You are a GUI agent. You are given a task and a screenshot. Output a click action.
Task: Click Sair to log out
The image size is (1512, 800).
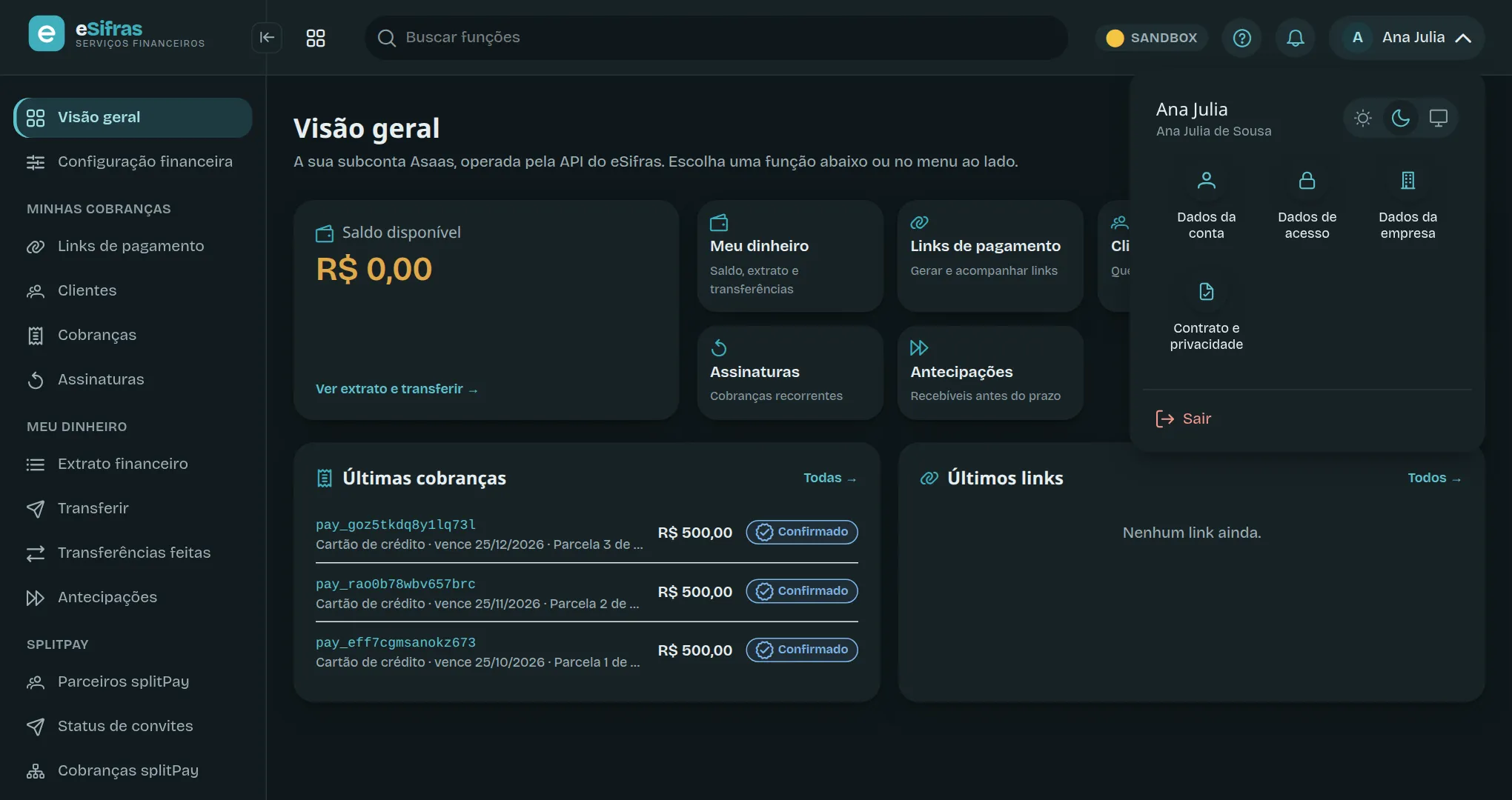(x=1184, y=419)
